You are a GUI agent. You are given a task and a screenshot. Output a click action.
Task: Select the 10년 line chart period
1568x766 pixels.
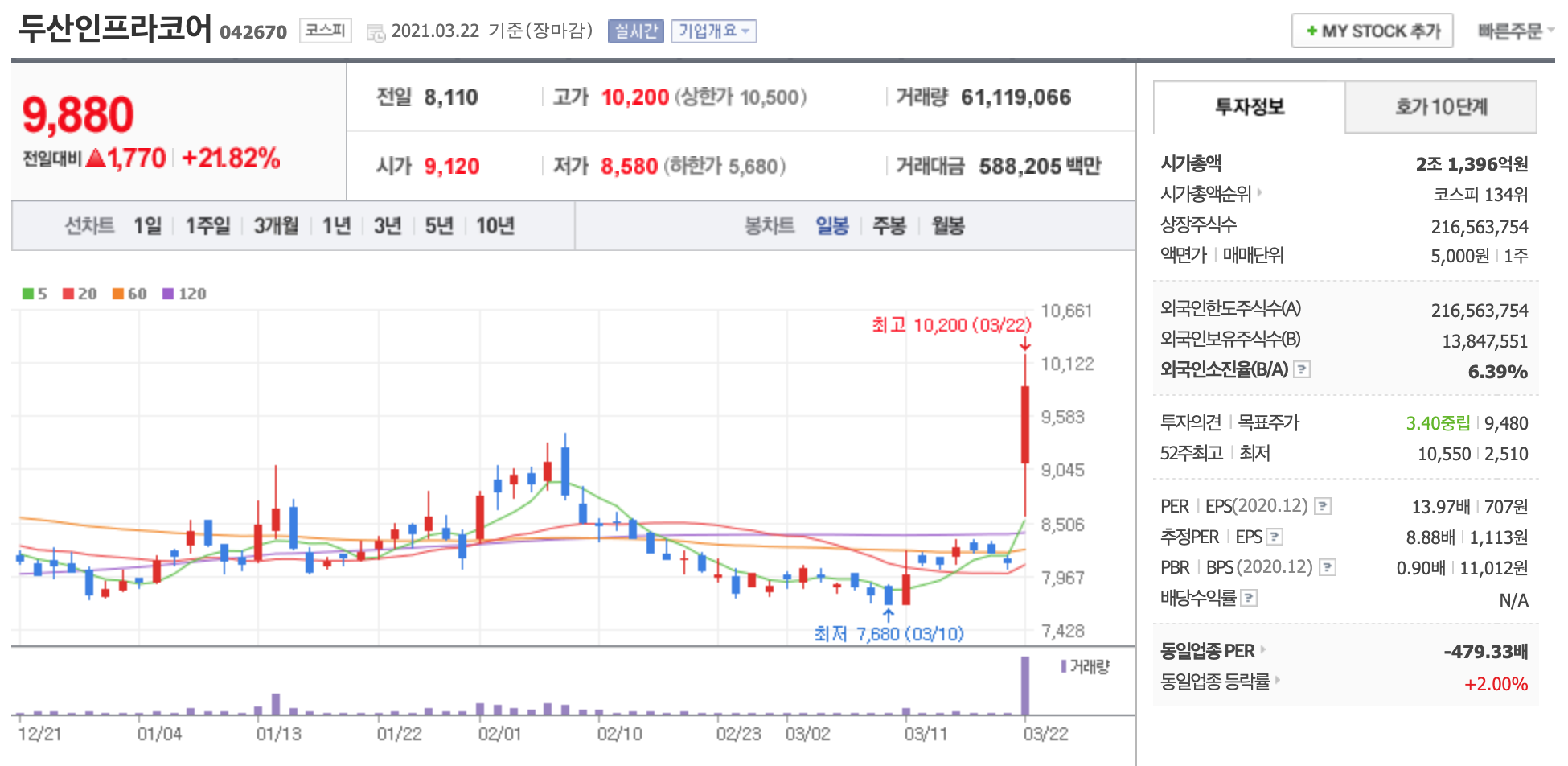click(495, 226)
